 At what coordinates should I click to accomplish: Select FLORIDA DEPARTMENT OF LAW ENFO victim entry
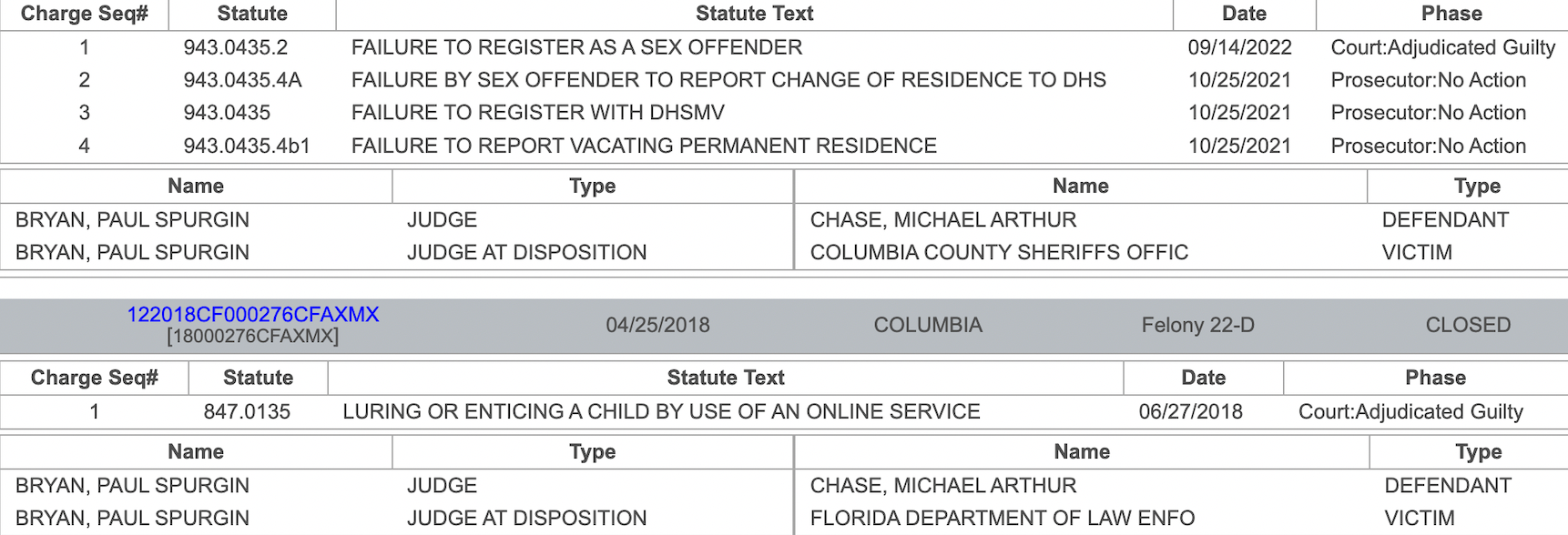1002,518
